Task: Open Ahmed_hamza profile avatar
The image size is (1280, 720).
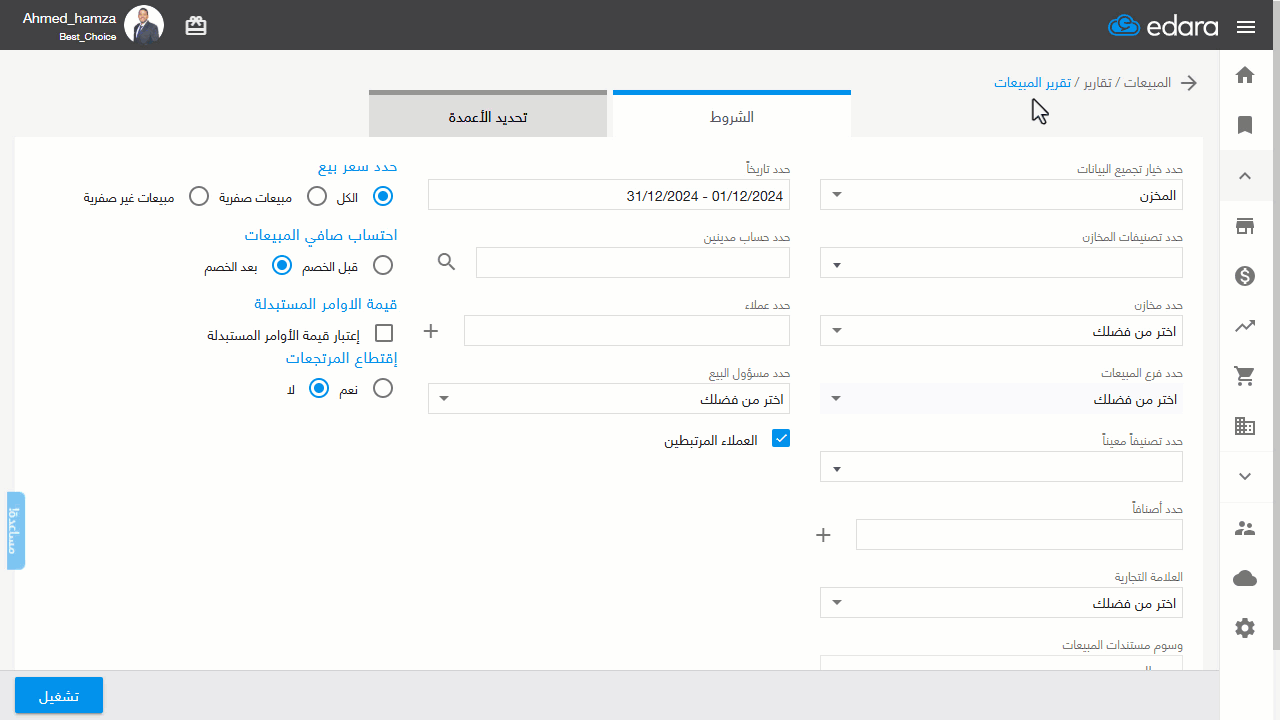Action: (144, 25)
